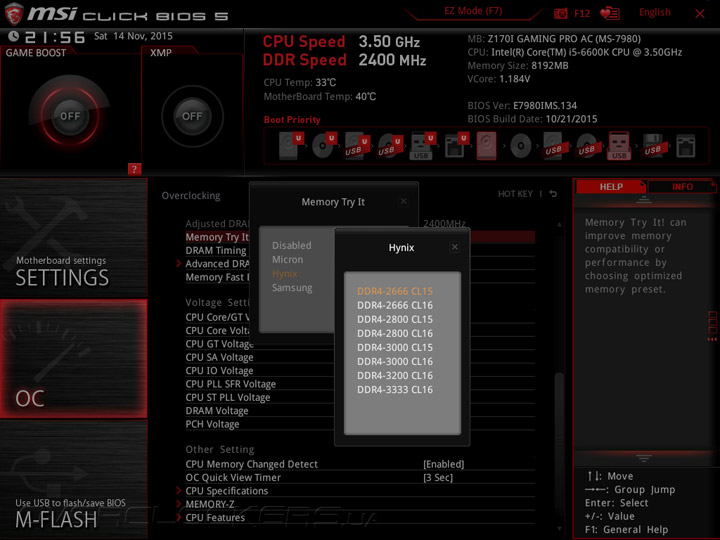Viewport: 720px width, 540px height.
Task: Select the highlighted legacy USB key boot device
Action: (x=619, y=146)
